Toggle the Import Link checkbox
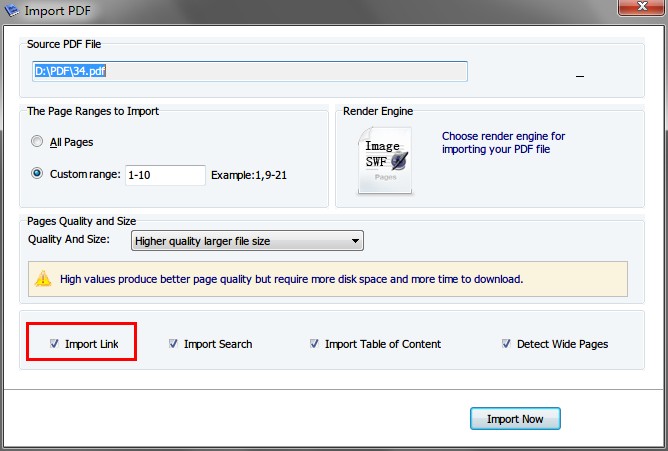 [x=54, y=343]
